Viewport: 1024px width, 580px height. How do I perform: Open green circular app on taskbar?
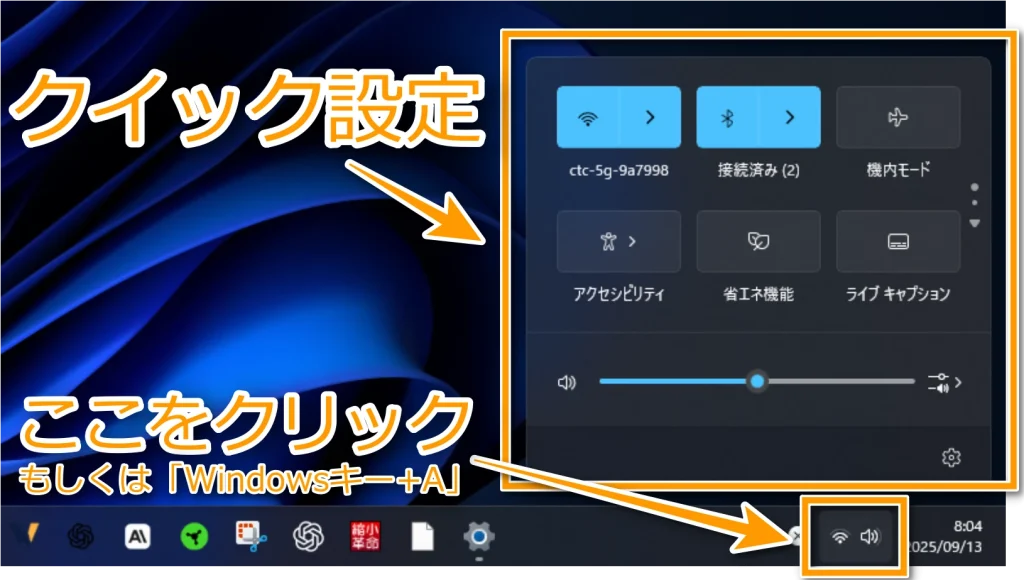[x=194, y=537]
